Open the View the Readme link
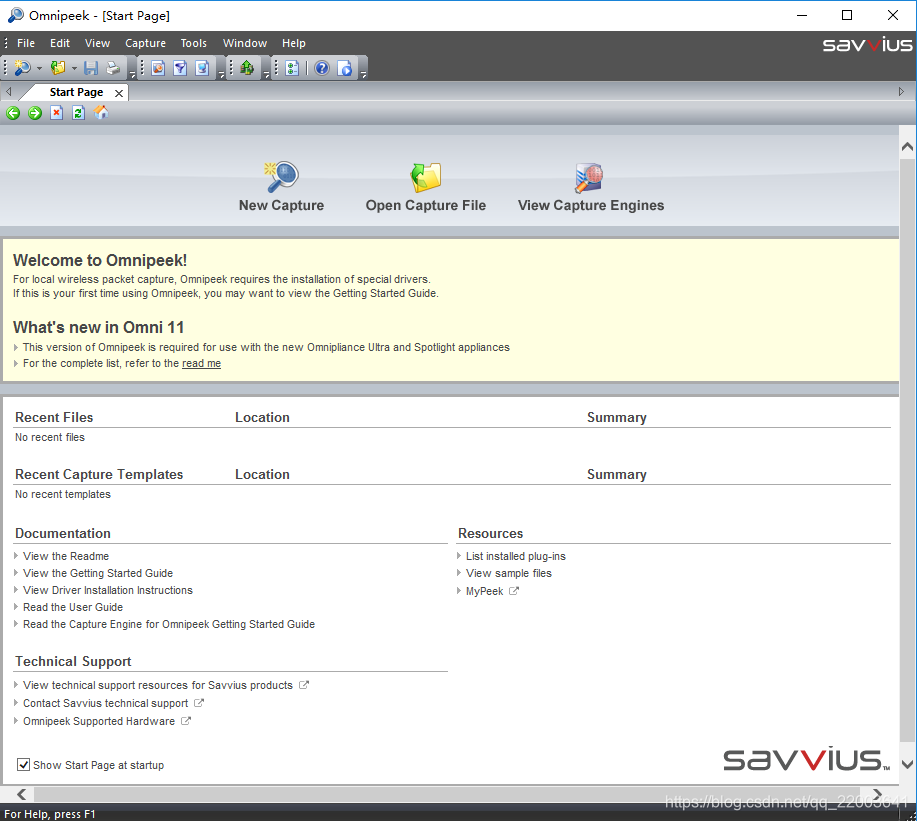 tap(66, 556)
